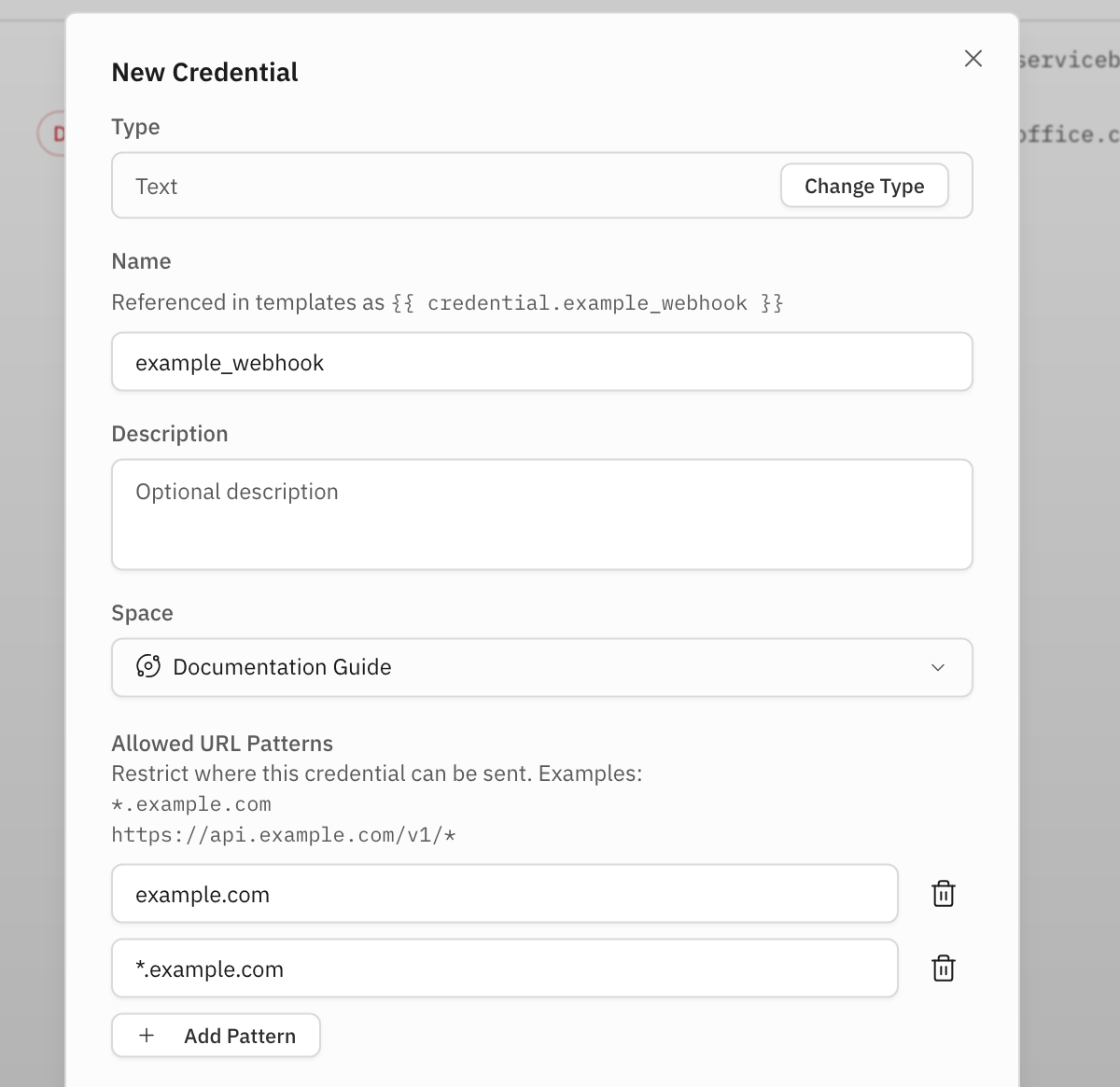
Task: Click the Change Type button
Action: [864, 186]
